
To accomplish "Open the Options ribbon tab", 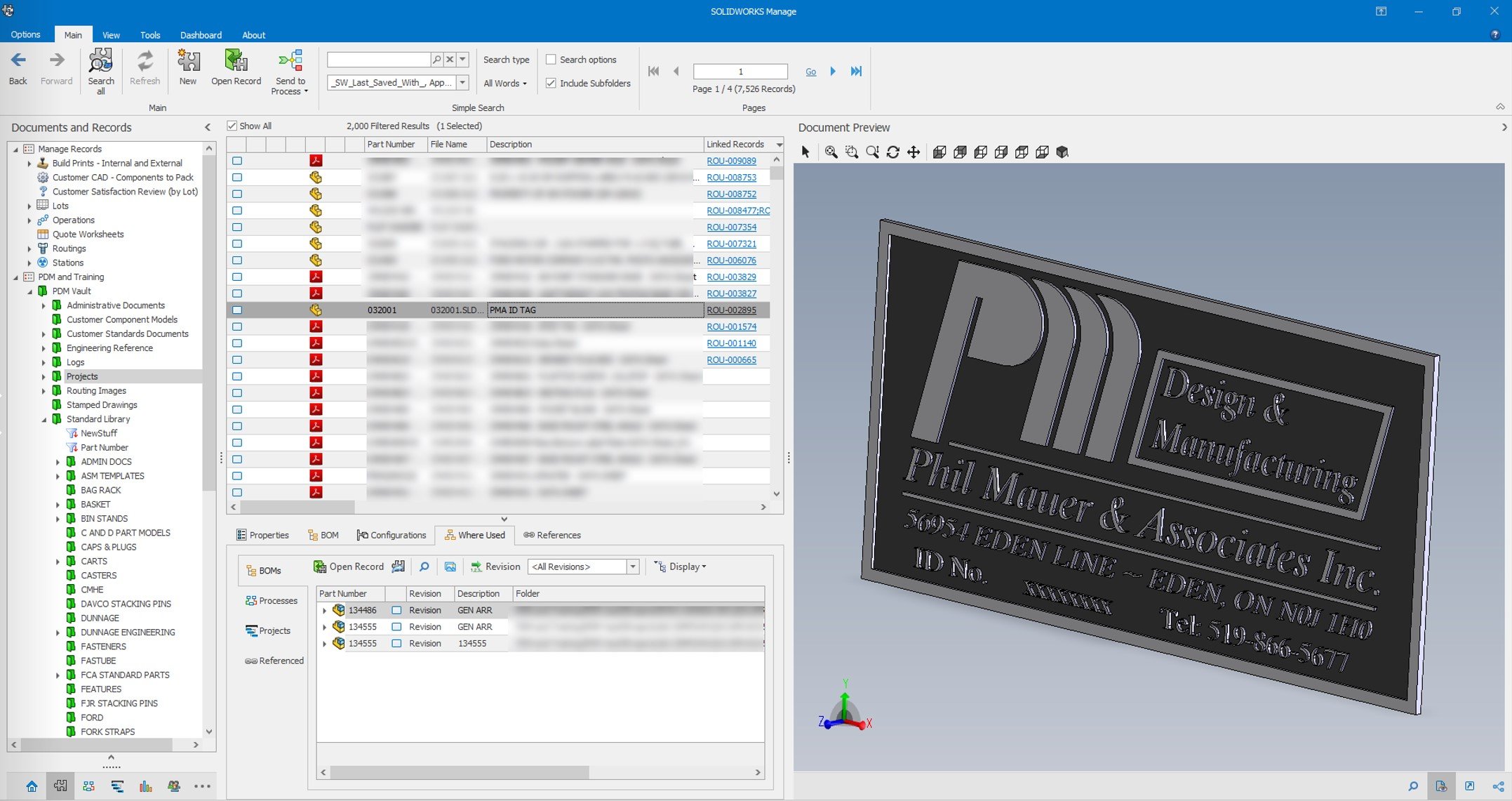I will tap(25, 34).
